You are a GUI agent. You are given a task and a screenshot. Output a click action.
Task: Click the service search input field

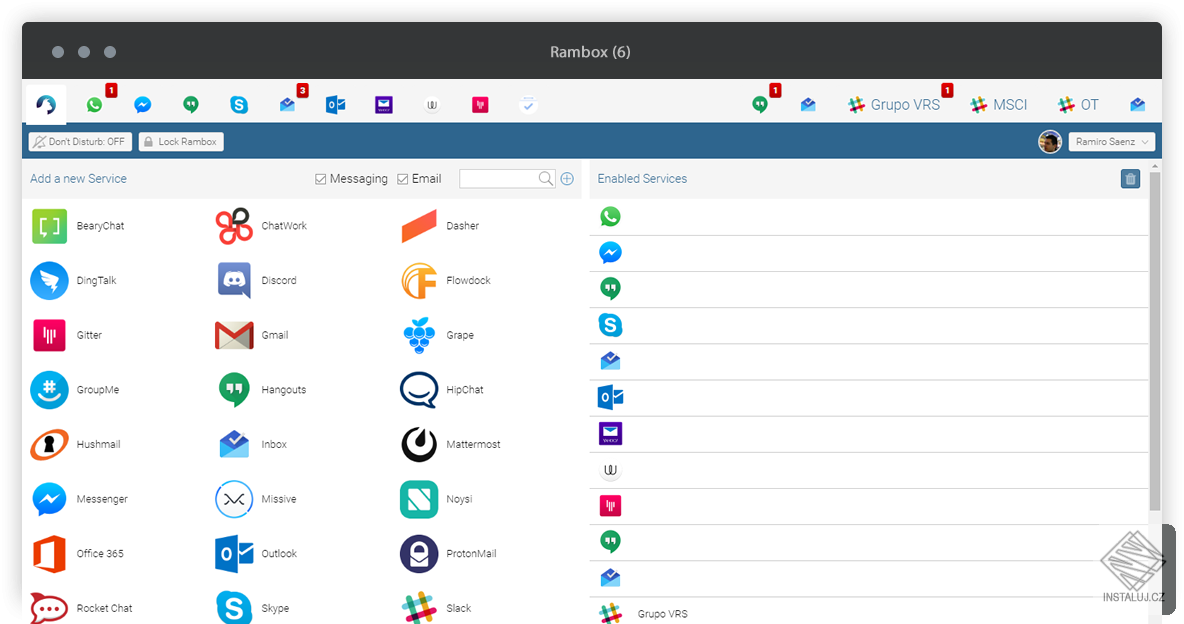click(x=498, y=178)
